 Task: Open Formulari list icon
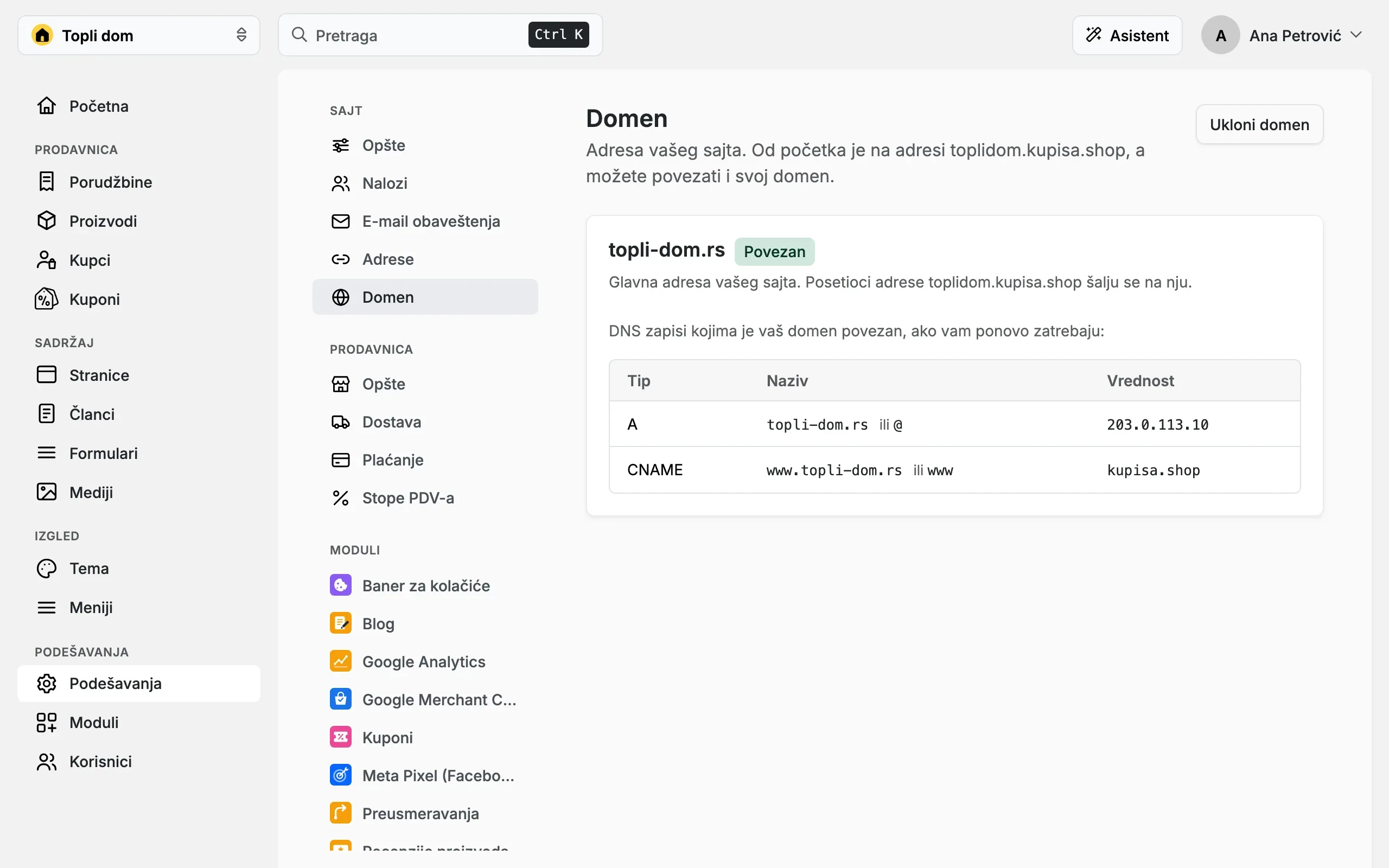coord(47,452)
